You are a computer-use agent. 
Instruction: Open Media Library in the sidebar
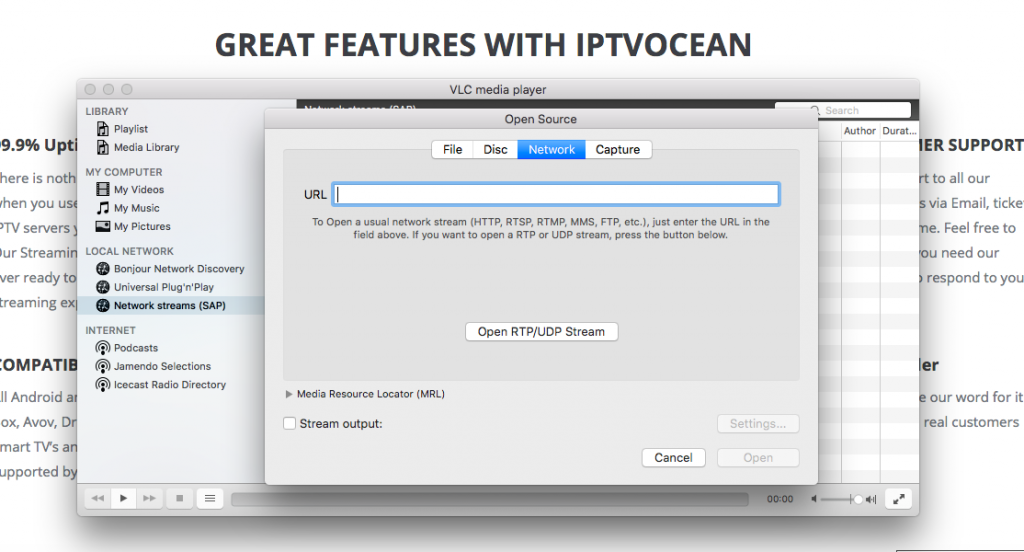[138, 147]
